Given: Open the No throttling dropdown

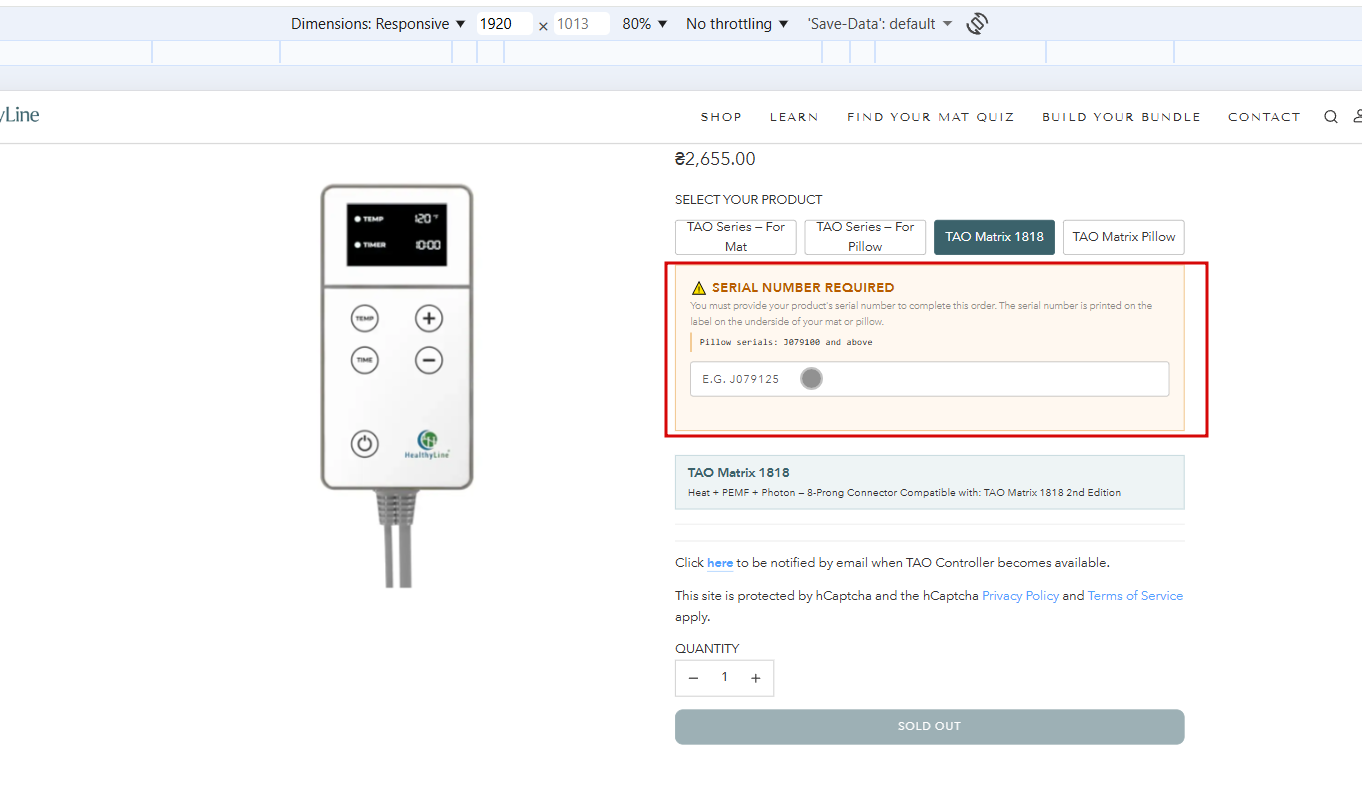Looking at the screenshot, I should coord(737,24).
